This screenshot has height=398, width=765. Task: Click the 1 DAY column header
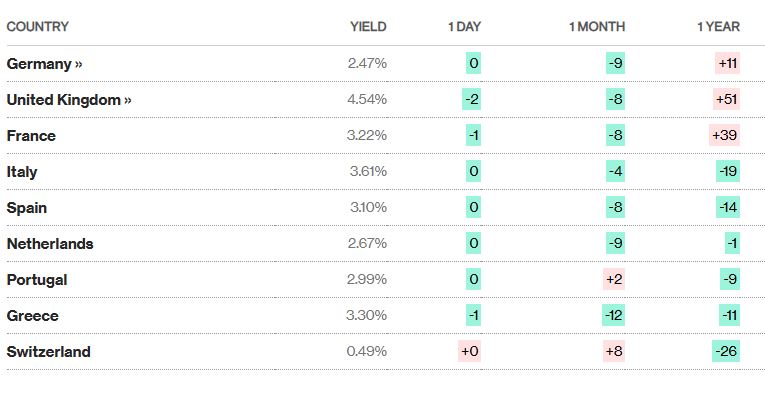(x=464, y=26)
